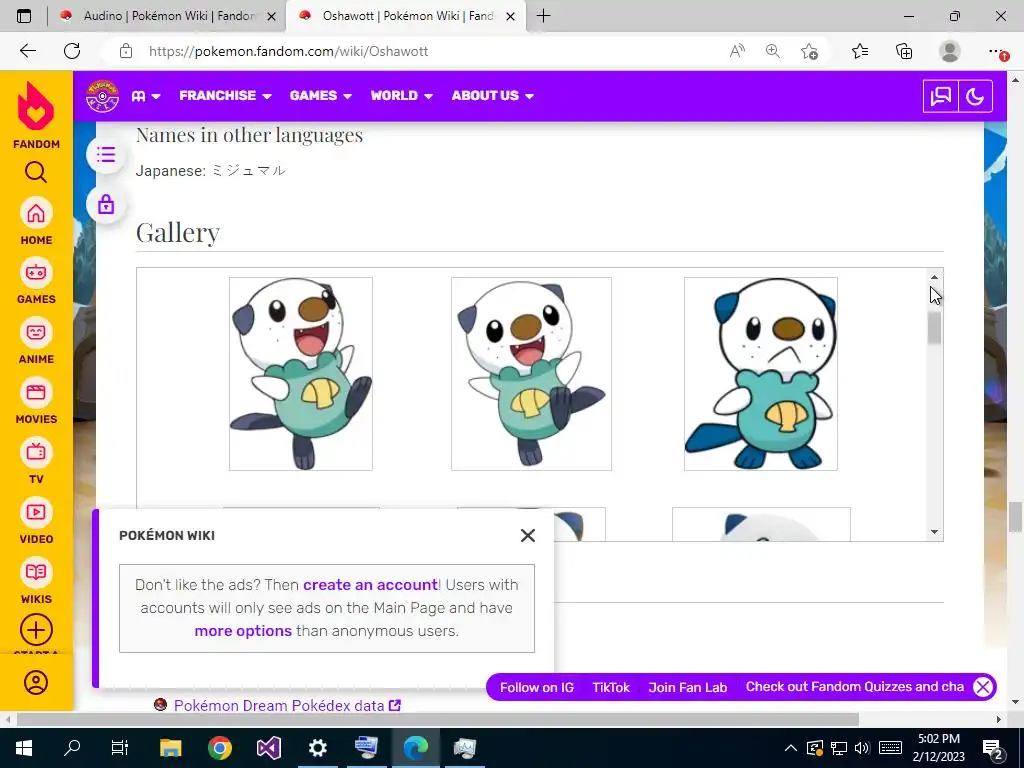Refresh the current page
The width and height of the screenshot is (1024, 768).
72,51
